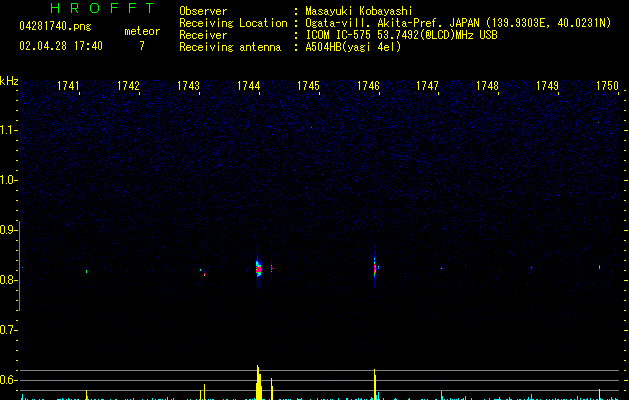629x400 pixels.
Task: Click the tallest yellow power spike near 1744
Action: pos(259,382)
